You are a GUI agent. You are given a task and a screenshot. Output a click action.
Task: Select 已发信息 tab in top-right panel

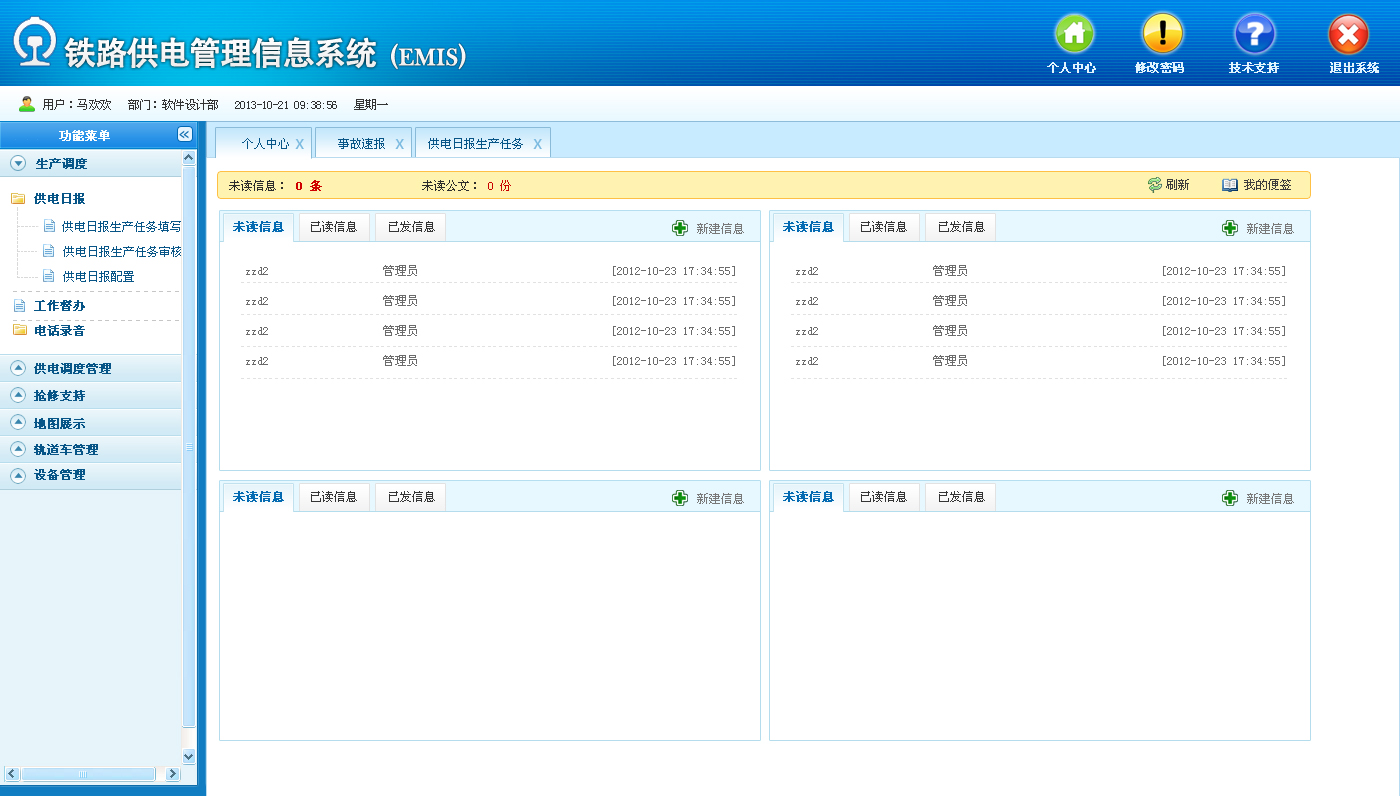point(961,227)
